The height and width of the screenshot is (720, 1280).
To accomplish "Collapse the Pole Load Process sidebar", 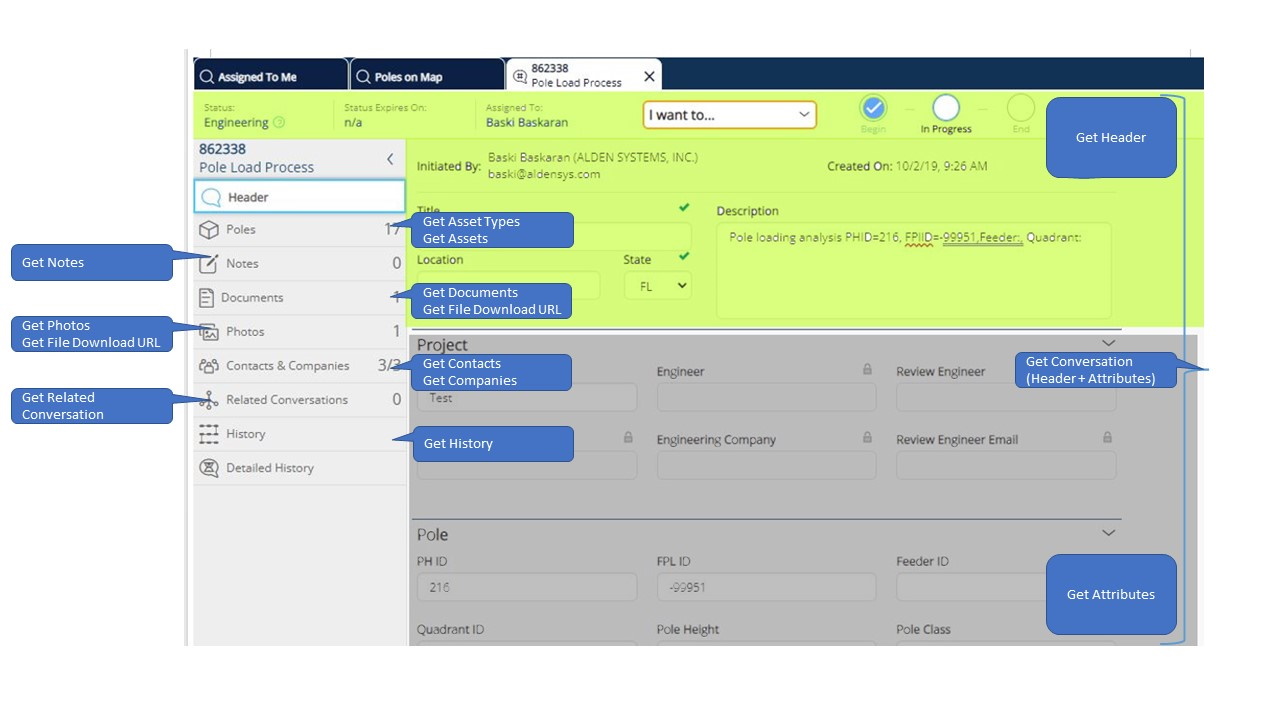I will point(390,159).
